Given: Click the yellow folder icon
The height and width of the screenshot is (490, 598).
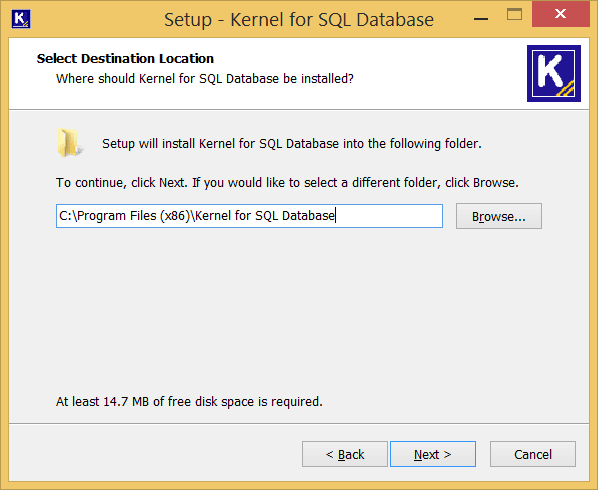Looking at the screenshot, I should pos(69,143).
